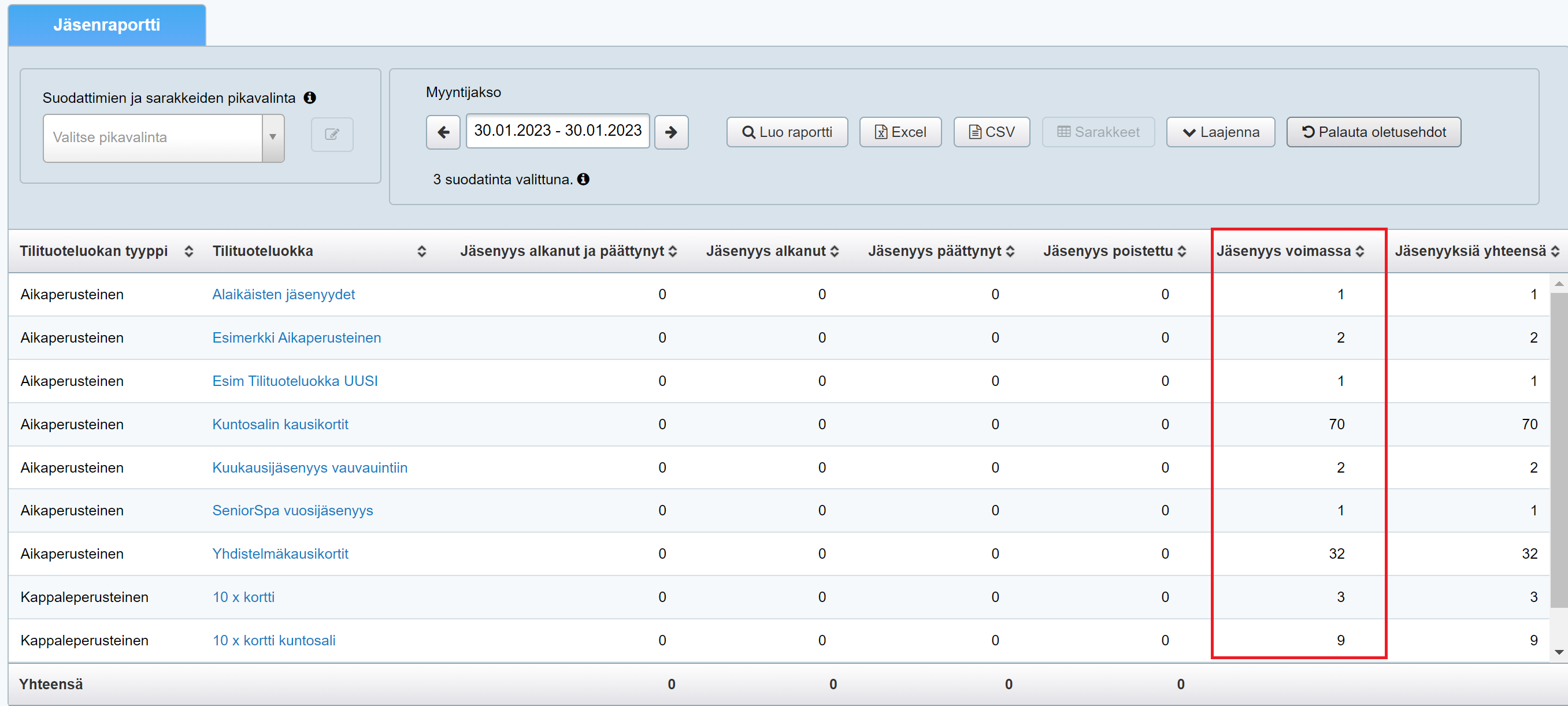Sort by Jäsenyys poistettu column
The image size is (1568, 706).
click(1181, 251)
